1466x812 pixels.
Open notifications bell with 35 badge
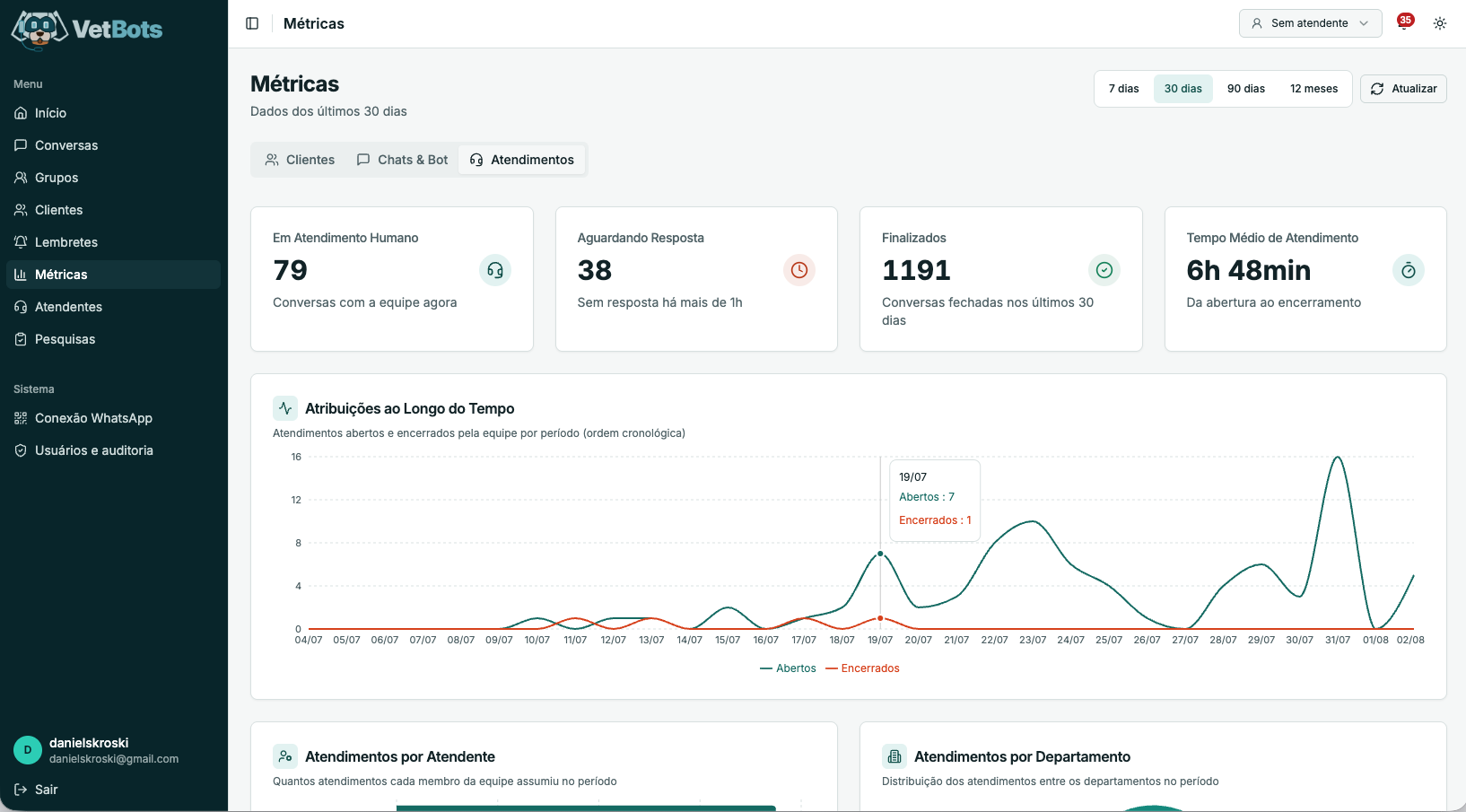[x=1405, y=23]
